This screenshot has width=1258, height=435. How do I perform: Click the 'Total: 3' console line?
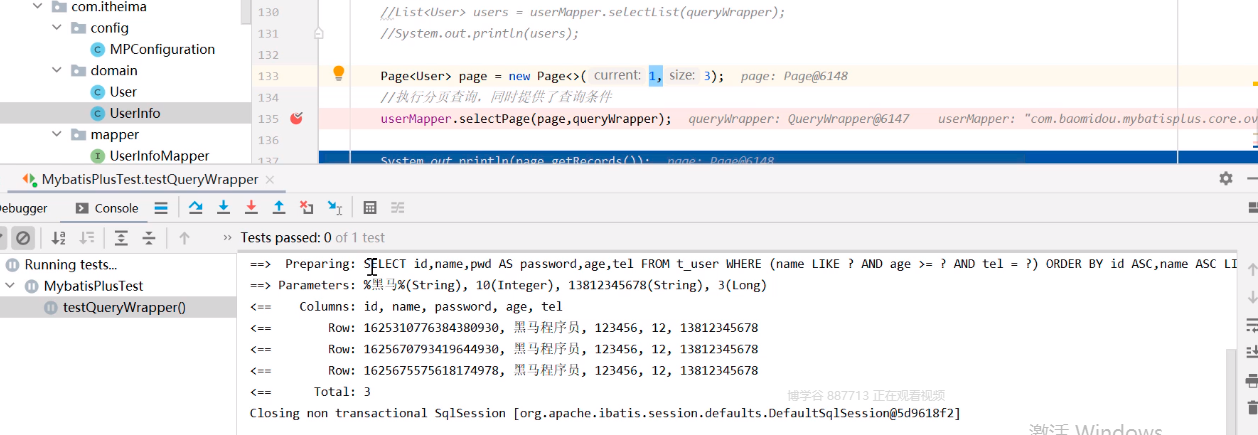coord(310,392)
